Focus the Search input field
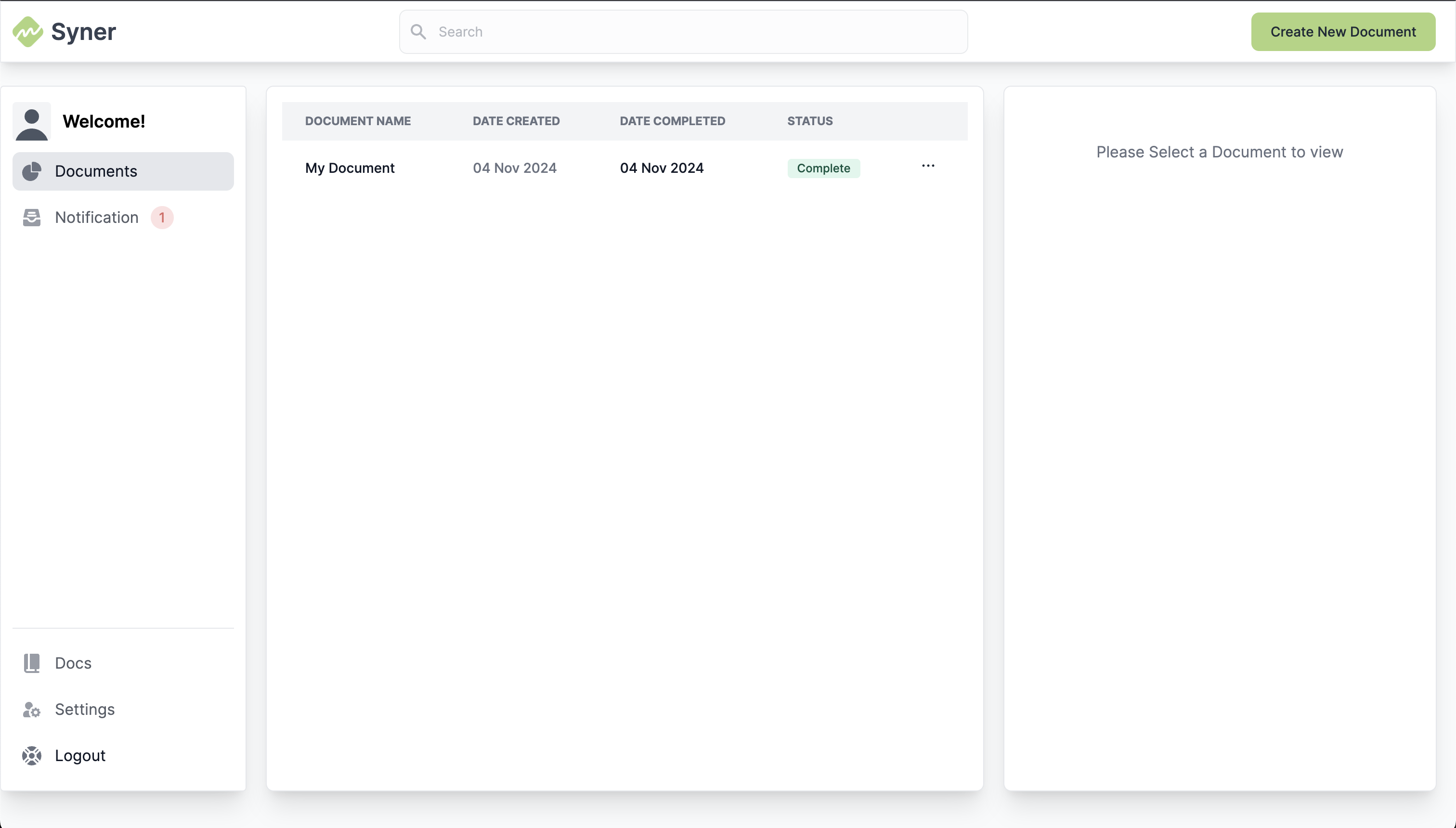The height and width of the screenshot is (828, 1456). [x=694, y=32]
